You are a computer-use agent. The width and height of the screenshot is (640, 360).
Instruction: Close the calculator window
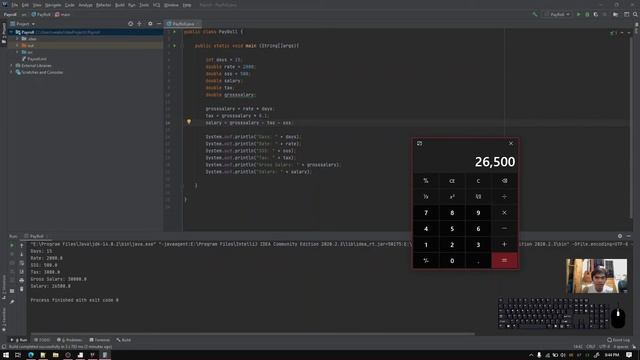tap(511, 144)
